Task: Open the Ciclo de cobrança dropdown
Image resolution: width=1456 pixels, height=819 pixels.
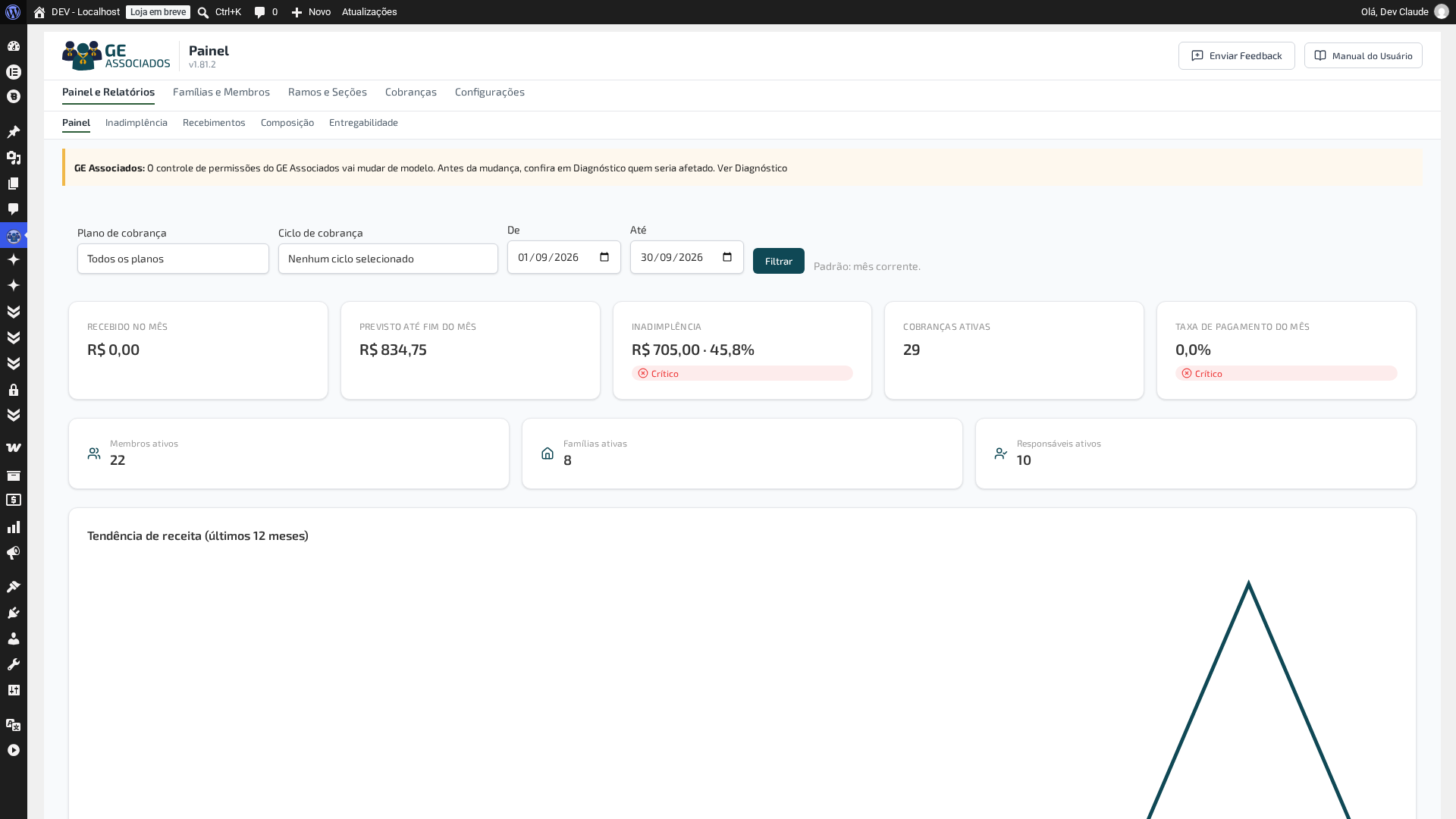Action: pyautogui.click(x=388, y=259)
